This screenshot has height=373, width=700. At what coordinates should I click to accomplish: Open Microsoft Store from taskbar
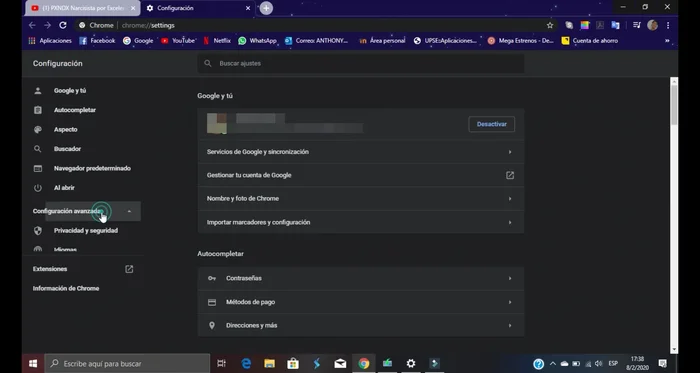[x=293, y=364]
